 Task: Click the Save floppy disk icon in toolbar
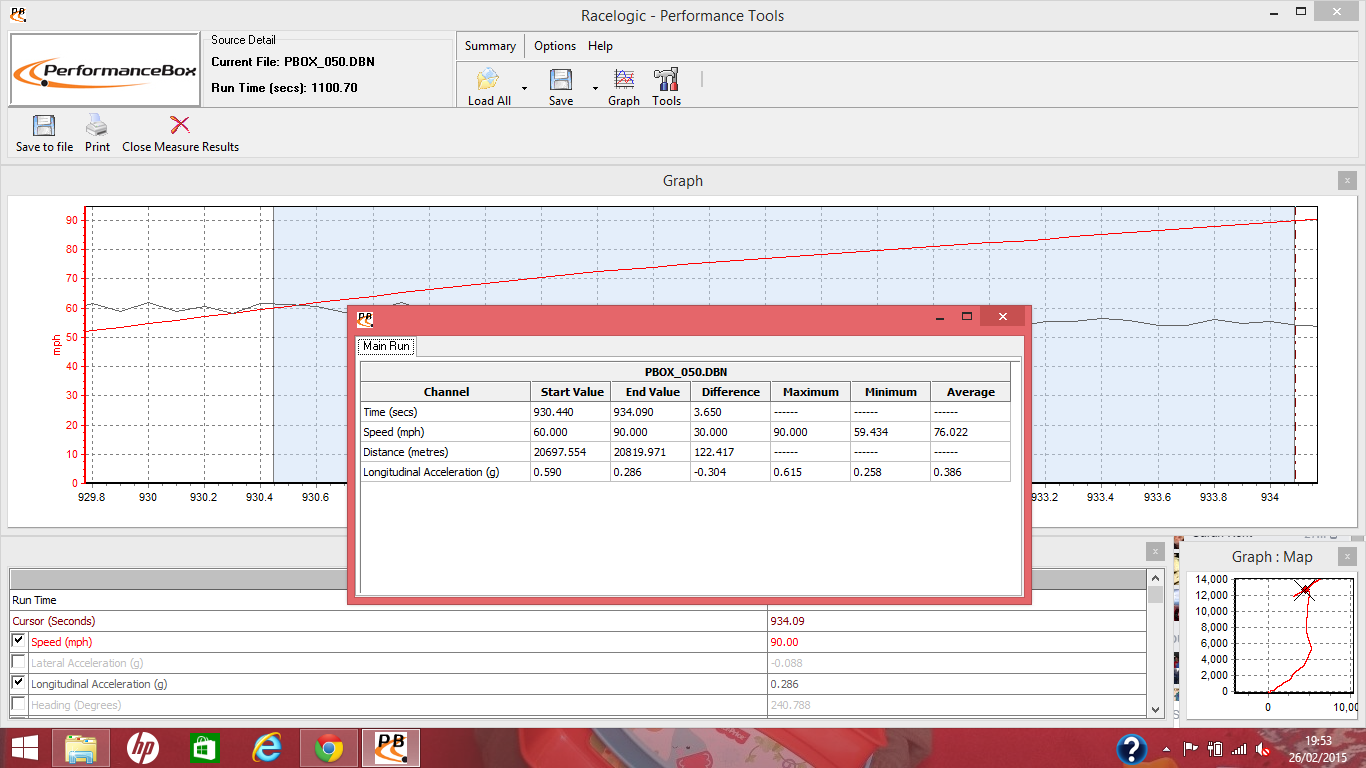[x=561, y=80]
